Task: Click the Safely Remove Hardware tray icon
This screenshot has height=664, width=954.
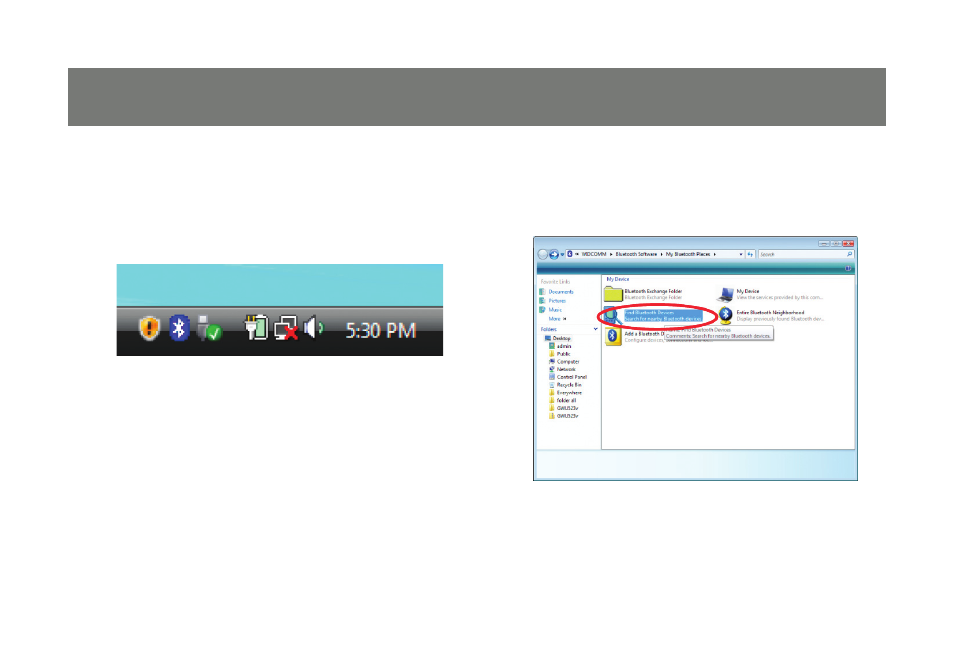Action: [x=209, y=329]
